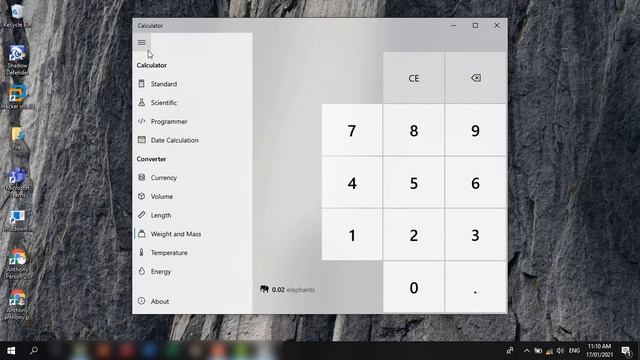Open the Windows Start menu
This screenshot has height=360, width=640.
11,351
